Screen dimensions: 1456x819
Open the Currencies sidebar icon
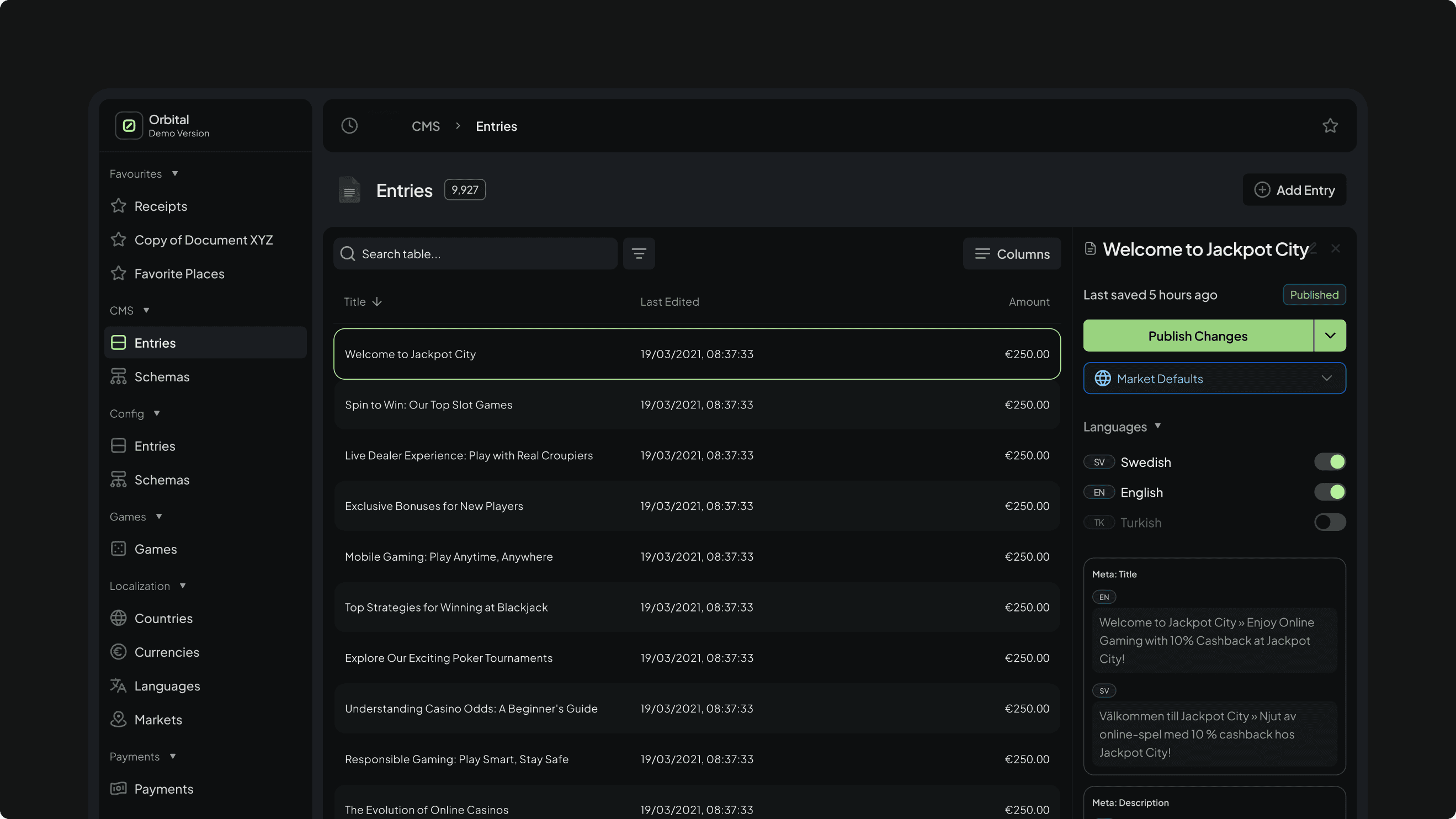pyautogui.click(x=118, y=652)
